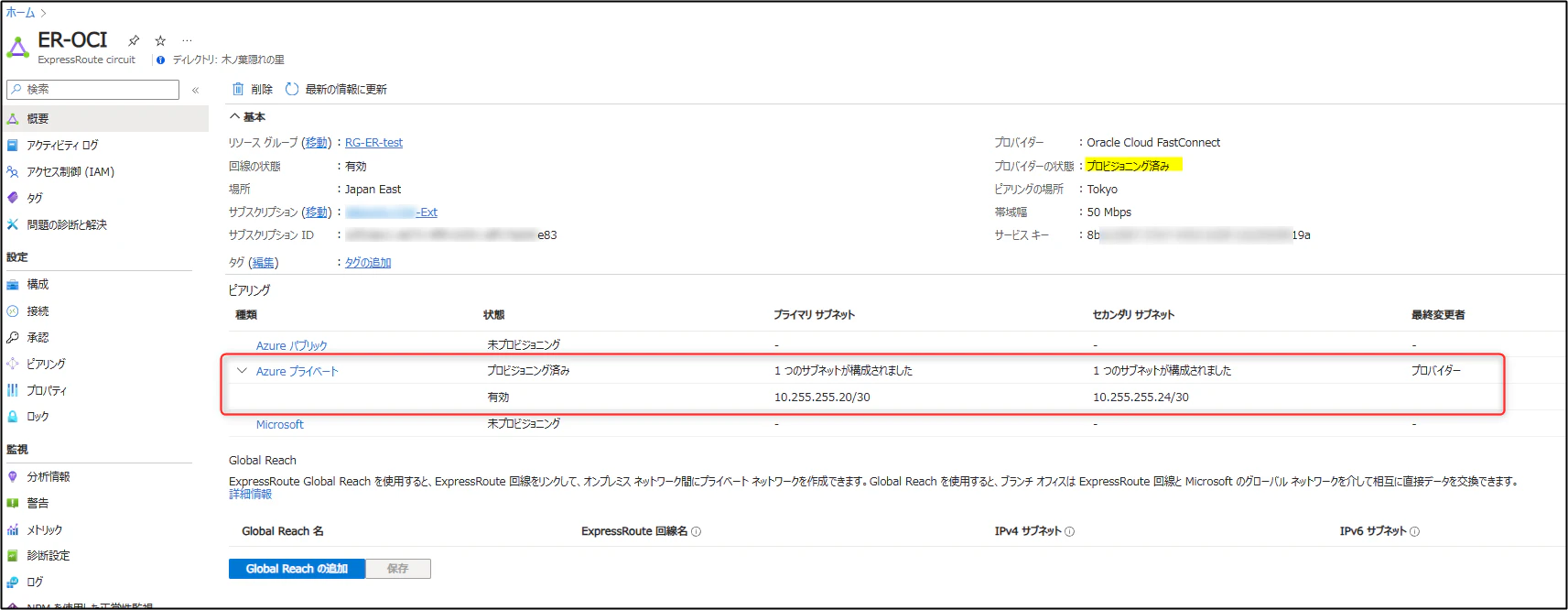Open アクティビティ ログ in the sidebar
Screen dimensions: 1568x610
click(x=62, y=145)
